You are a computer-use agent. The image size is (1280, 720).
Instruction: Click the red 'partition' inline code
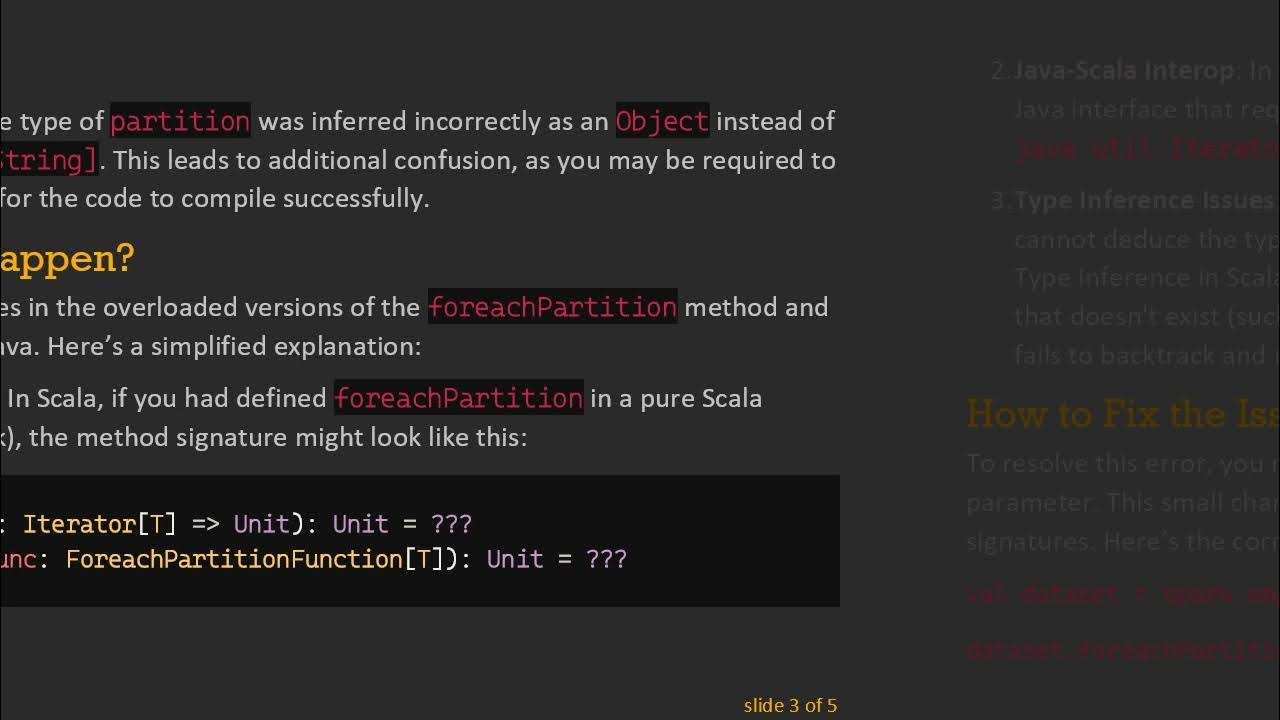(x=180, y=121)
